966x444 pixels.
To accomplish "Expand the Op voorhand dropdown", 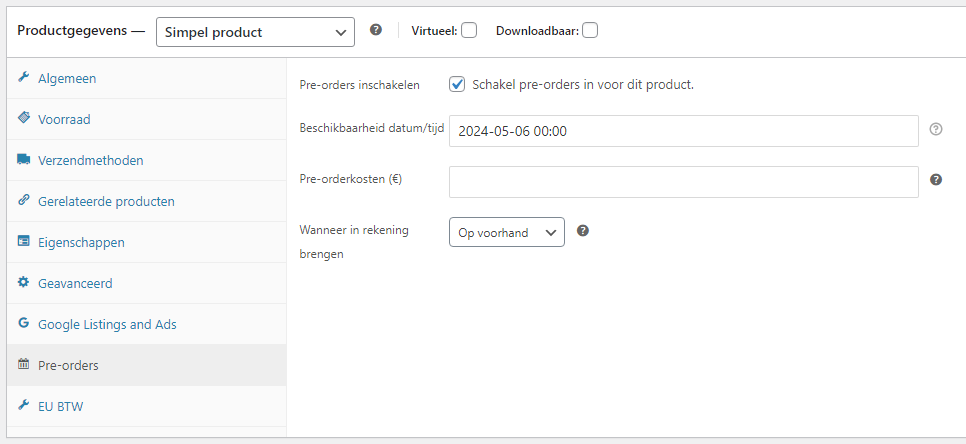I will pyautogui.click(x=507, y=232).
